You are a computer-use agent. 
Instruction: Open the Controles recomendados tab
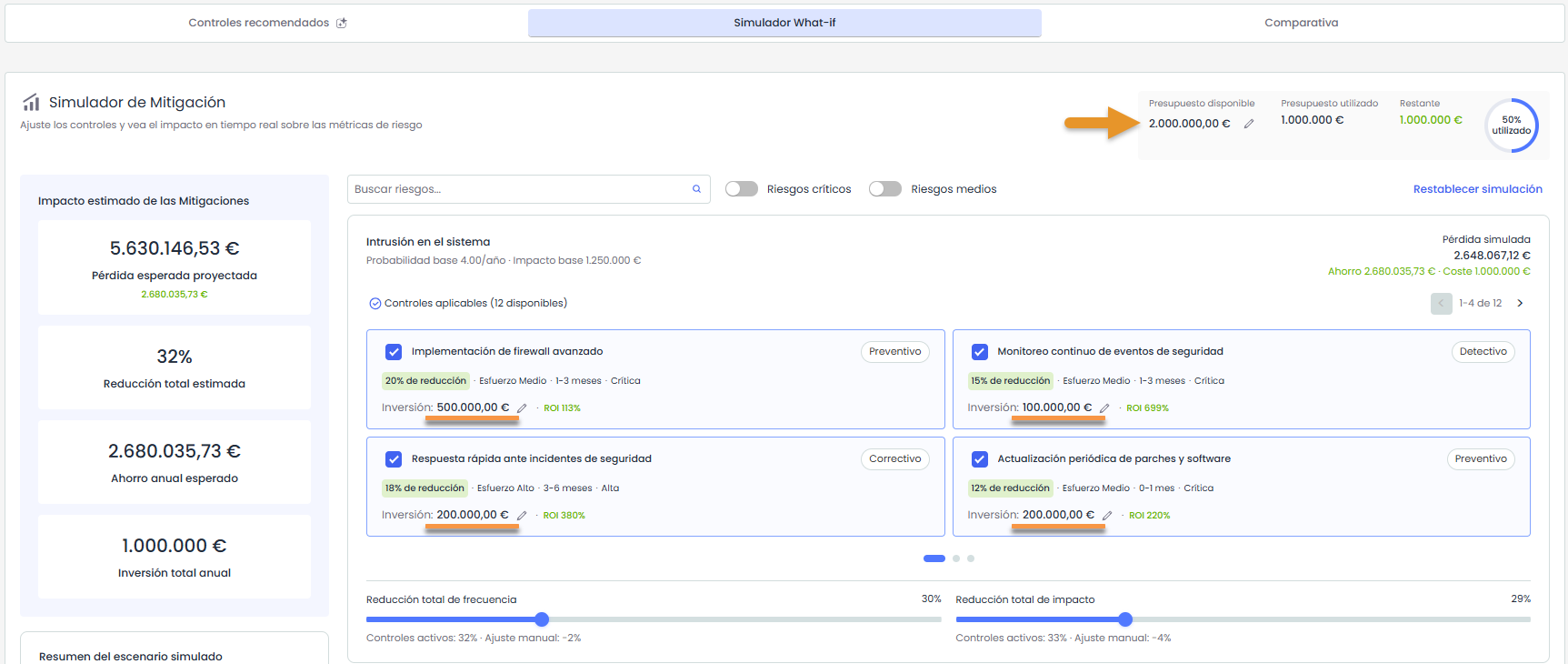[267, 23]
